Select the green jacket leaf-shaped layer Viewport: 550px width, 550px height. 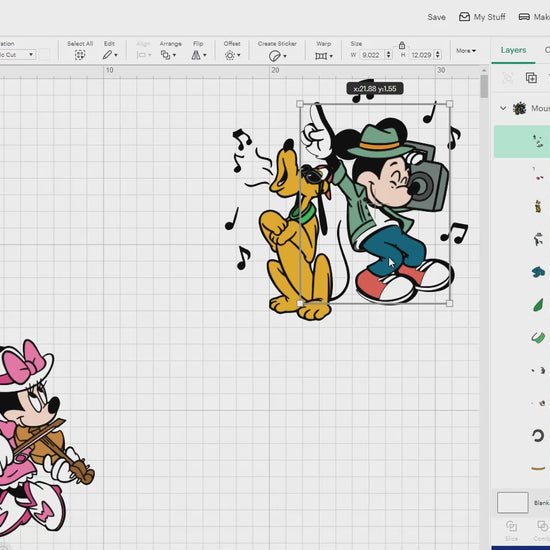538,305
